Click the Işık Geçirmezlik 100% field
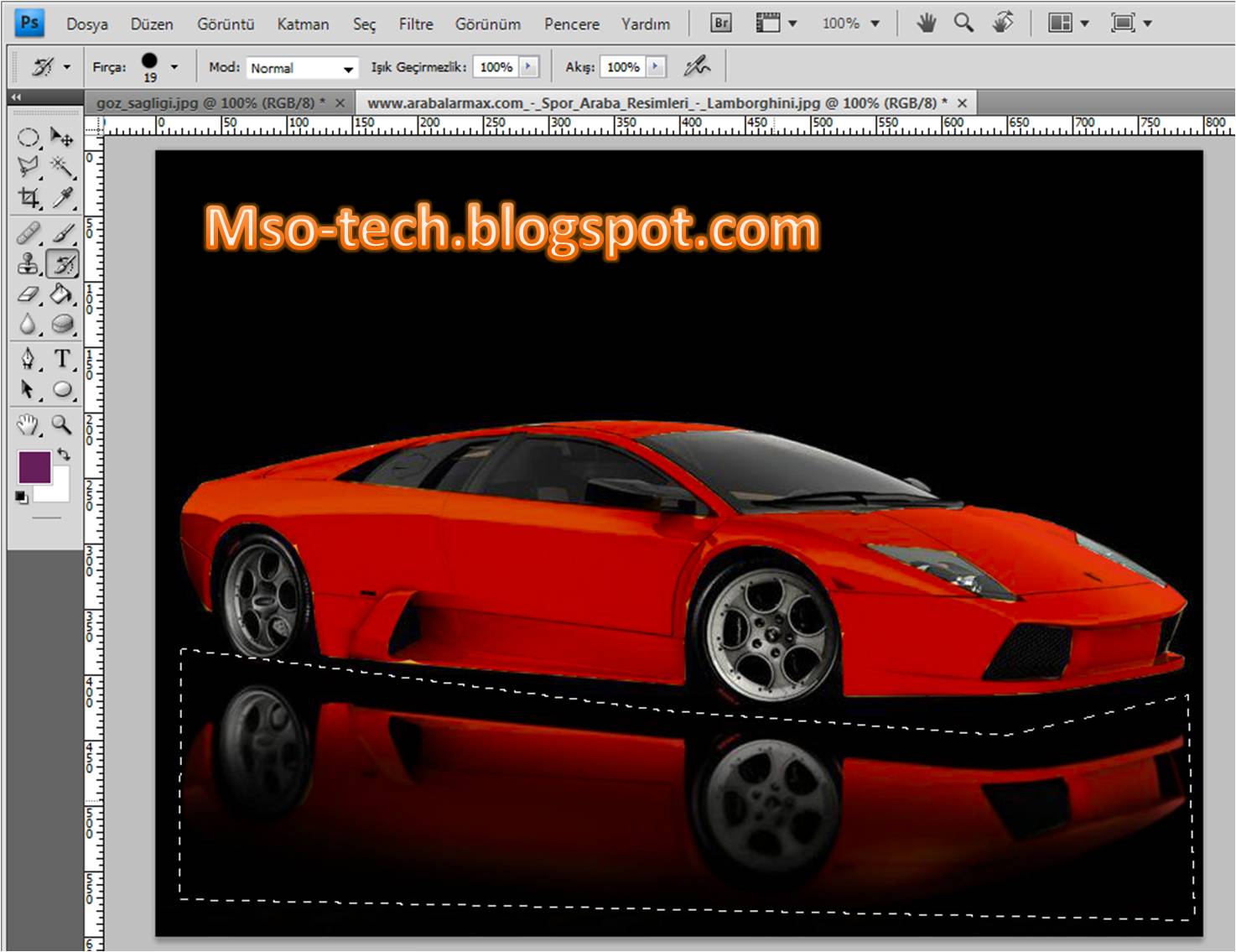Image resolution: width=1236 pixels, height=952 pixels. pos(496,67)
